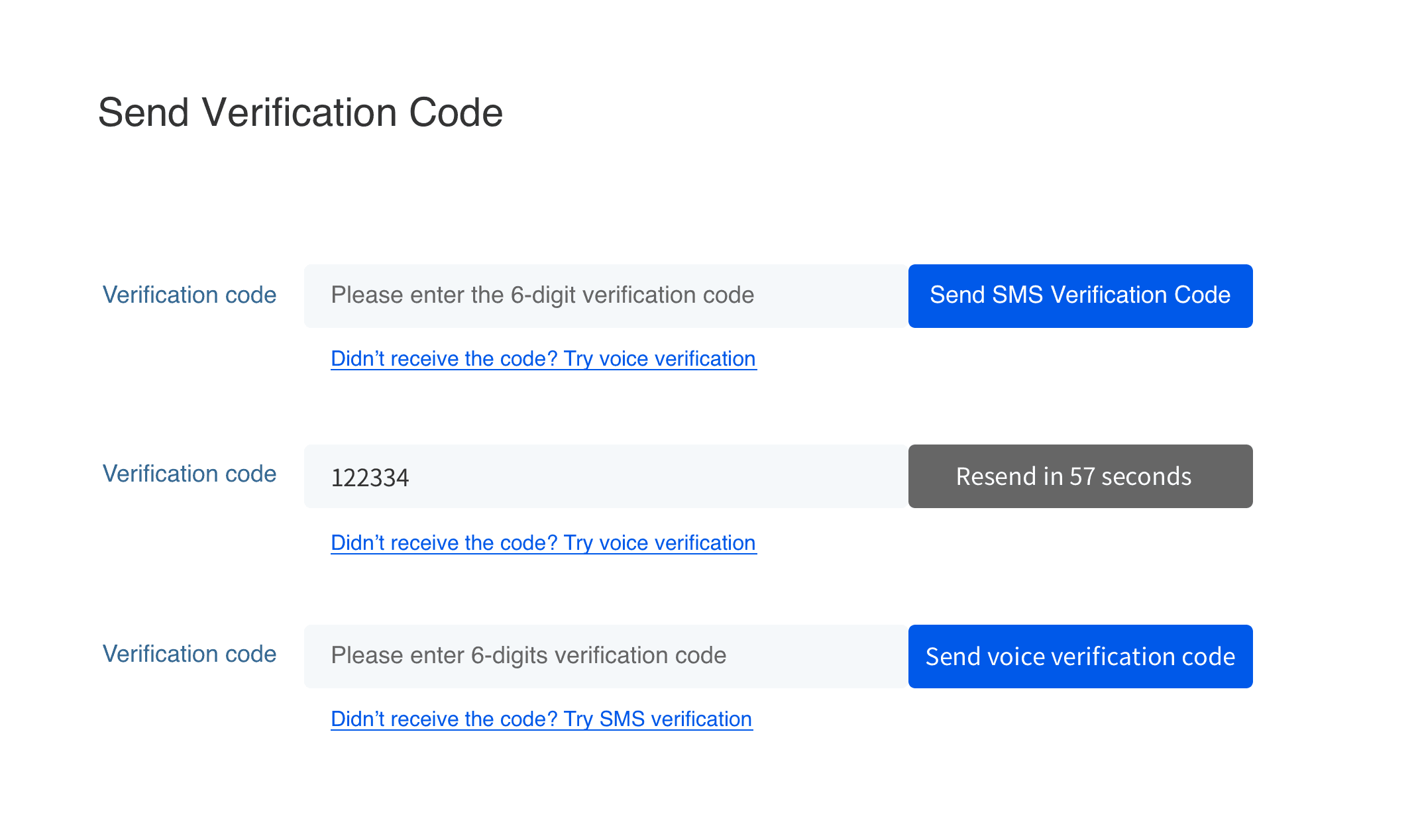Activate the empty input beside Send voice verification code

(606, 656)
